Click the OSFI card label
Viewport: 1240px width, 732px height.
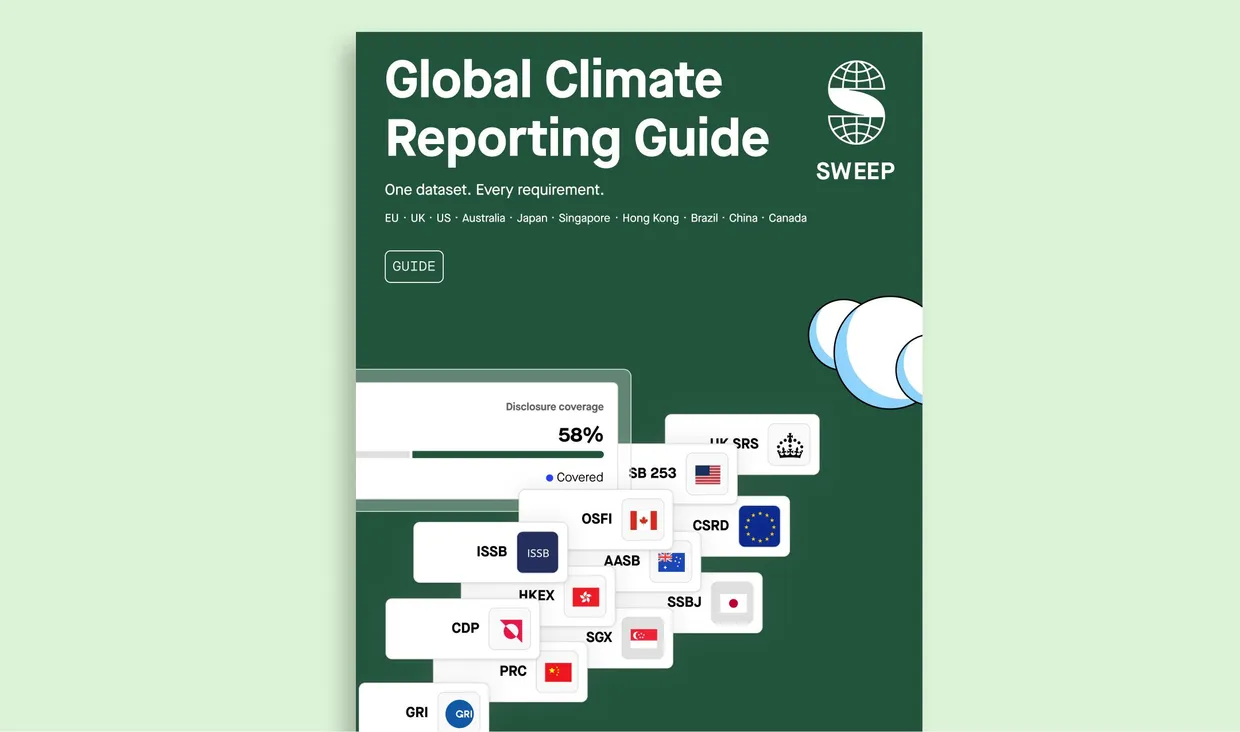click(x=597, y=519)
